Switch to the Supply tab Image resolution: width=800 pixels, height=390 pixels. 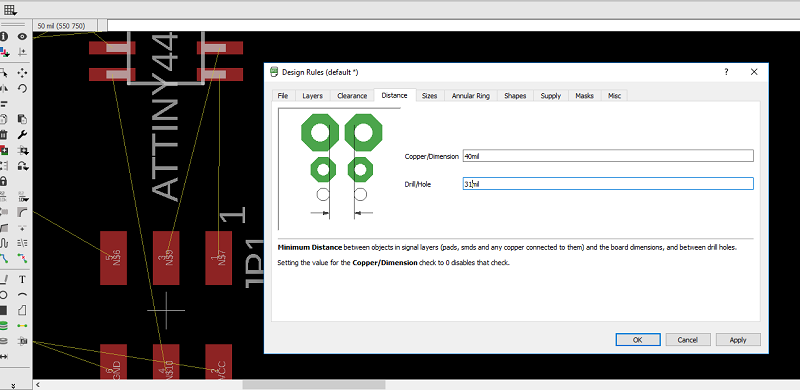click(x=551, y=95)
